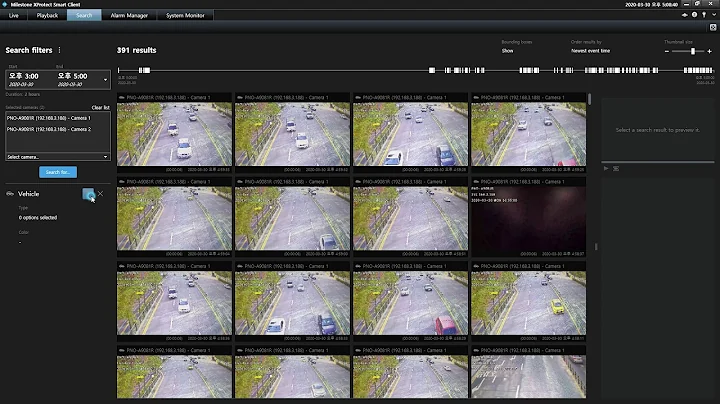Click the splitter handle beside preview pane
The image size is (720, 404).
point(596,247)
